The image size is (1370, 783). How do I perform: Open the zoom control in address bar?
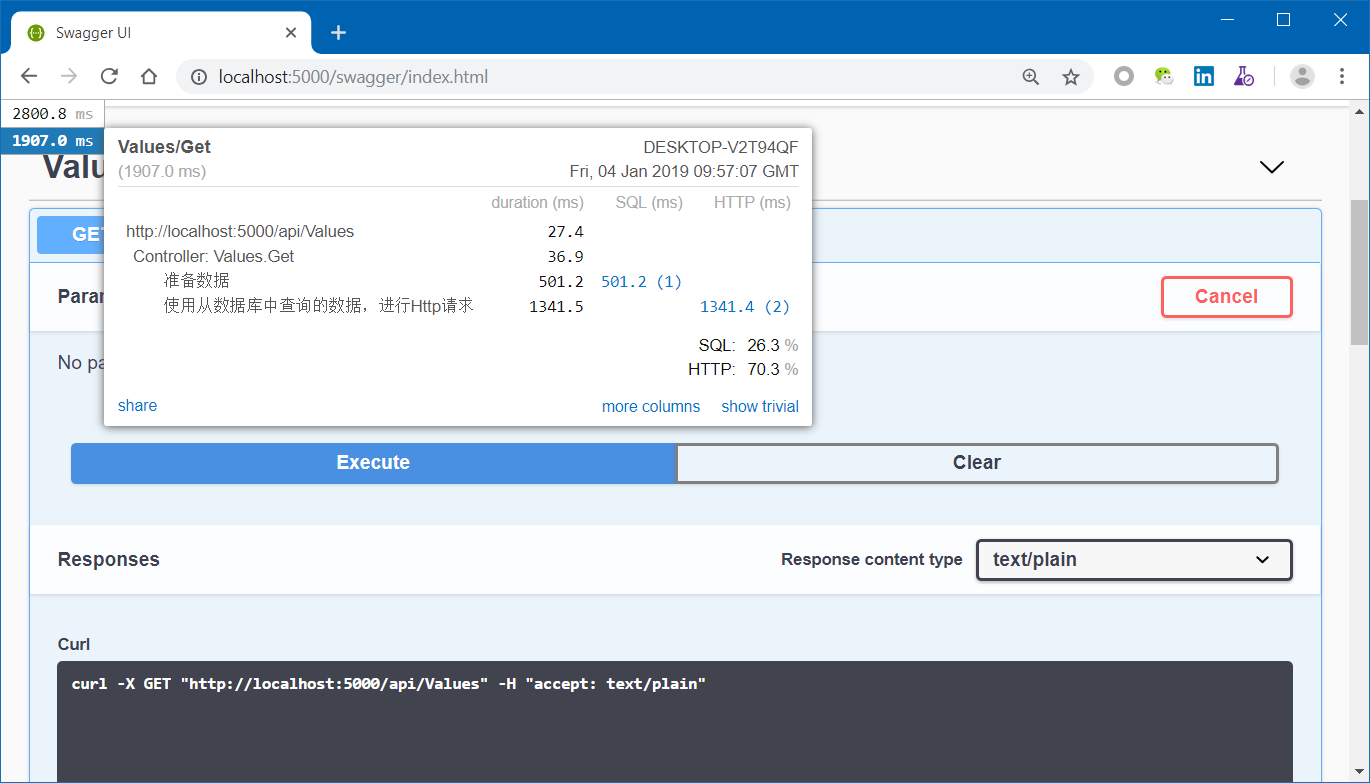[1031, 77]
